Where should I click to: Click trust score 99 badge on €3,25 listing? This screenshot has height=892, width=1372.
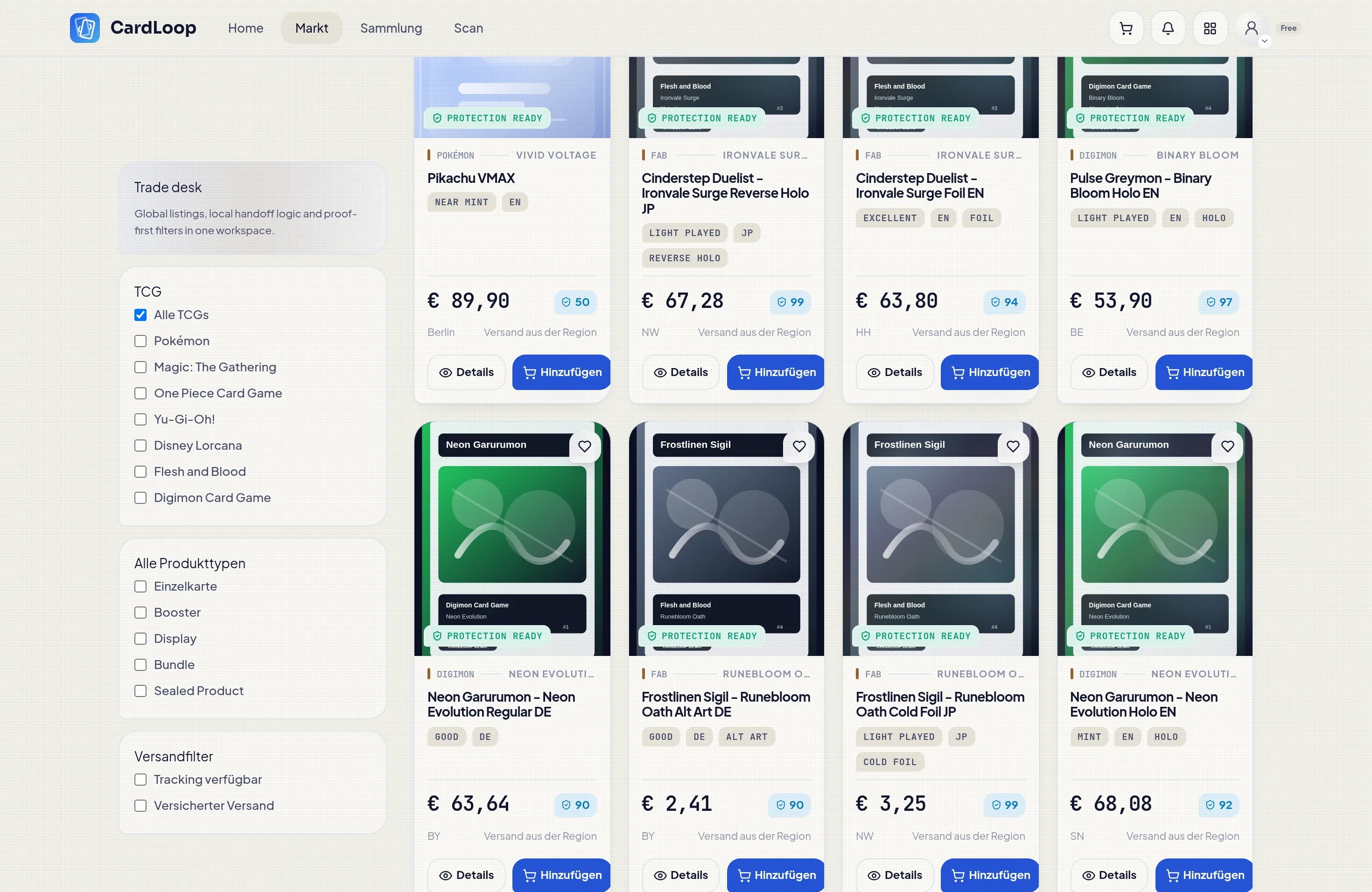click(1004, 805)
